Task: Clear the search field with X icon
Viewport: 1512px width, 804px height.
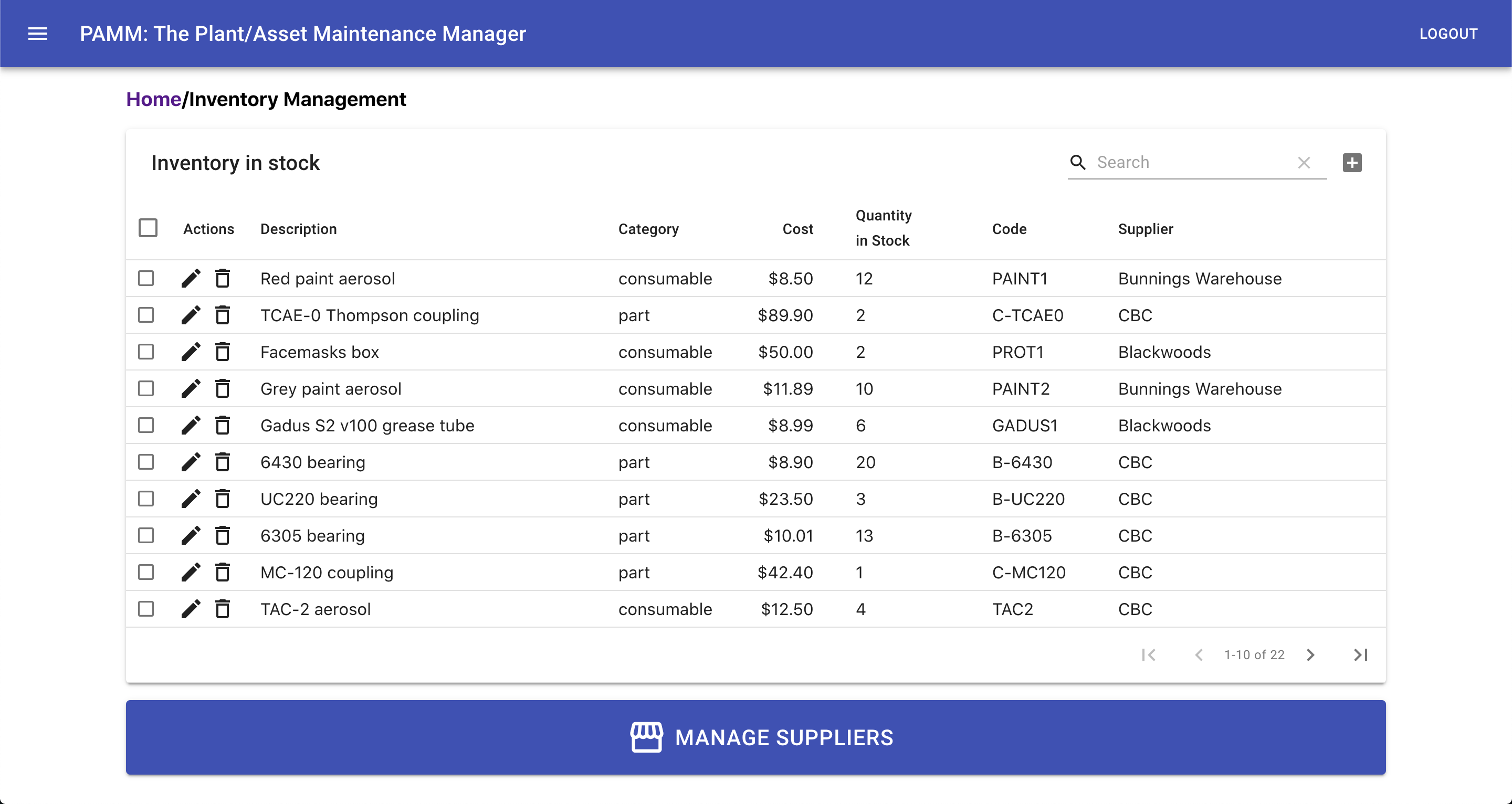Action: 1304,163
